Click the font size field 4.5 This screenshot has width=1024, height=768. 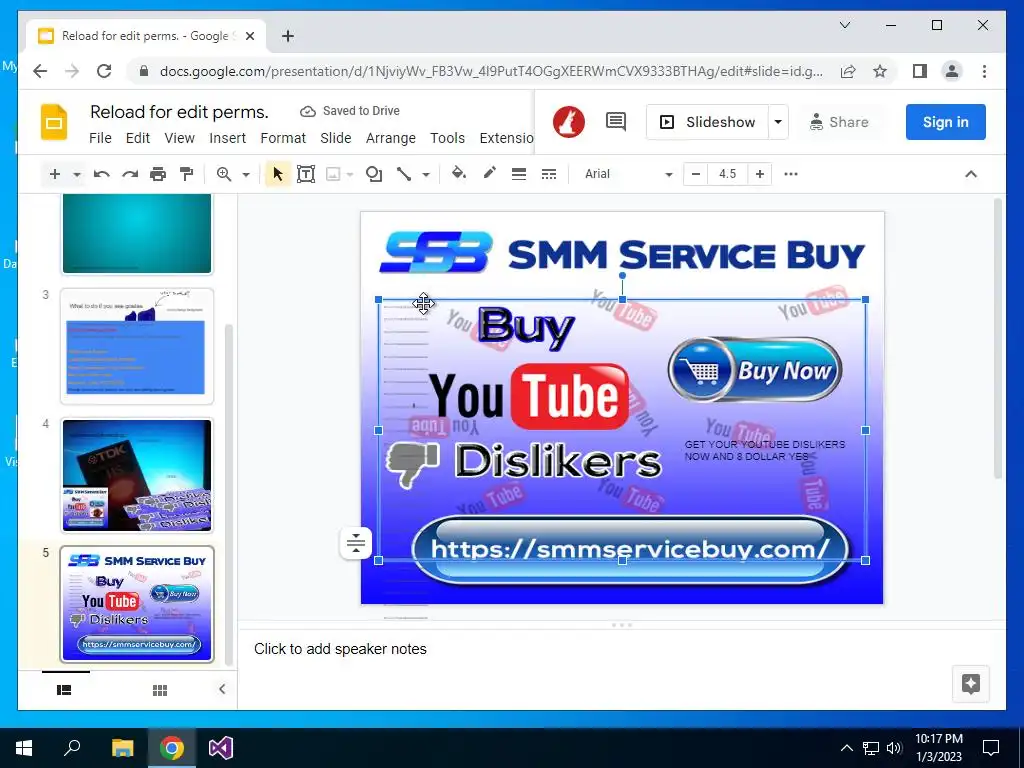click(728, 174)
